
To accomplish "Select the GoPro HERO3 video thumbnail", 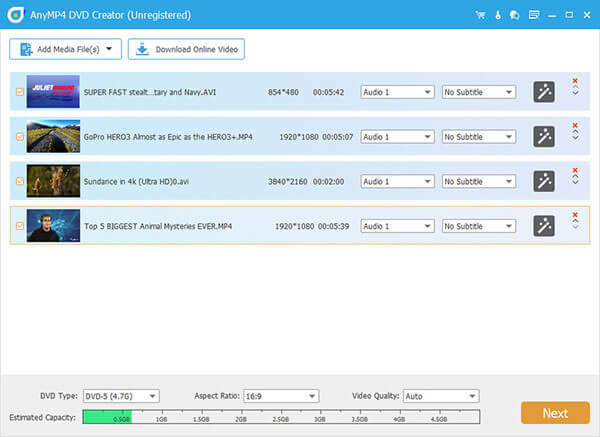I will coord(53,136).
